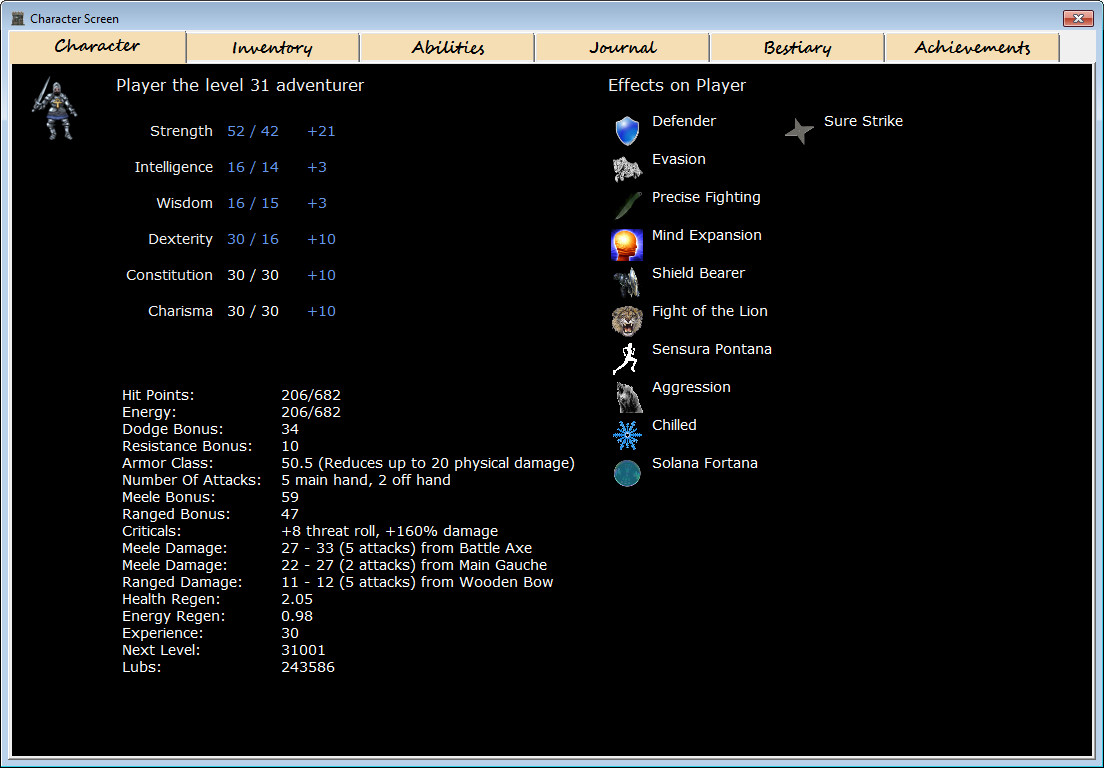
Task: Open the Bestiary tab
Action: 796,46
